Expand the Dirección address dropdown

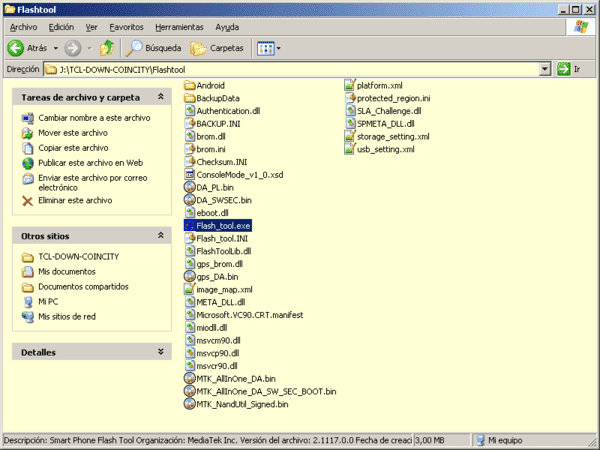(x=545, y=69)
